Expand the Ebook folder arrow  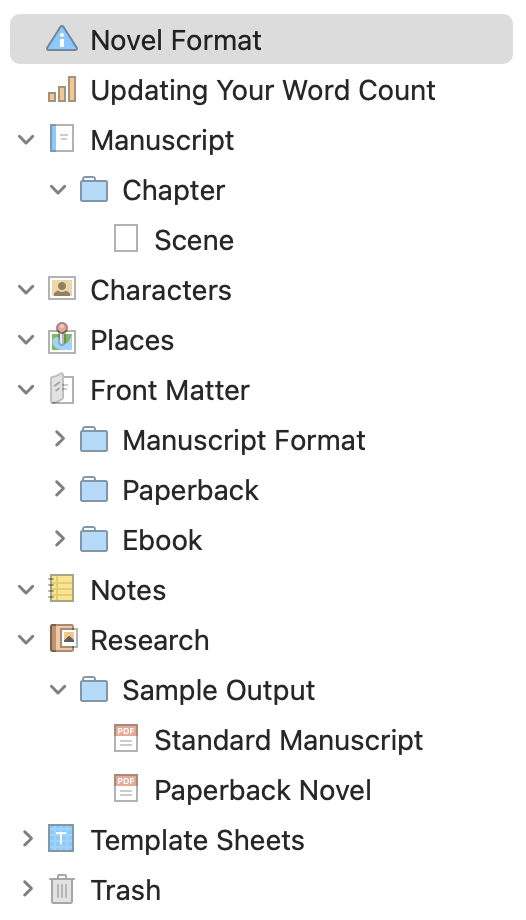point(60,539)
